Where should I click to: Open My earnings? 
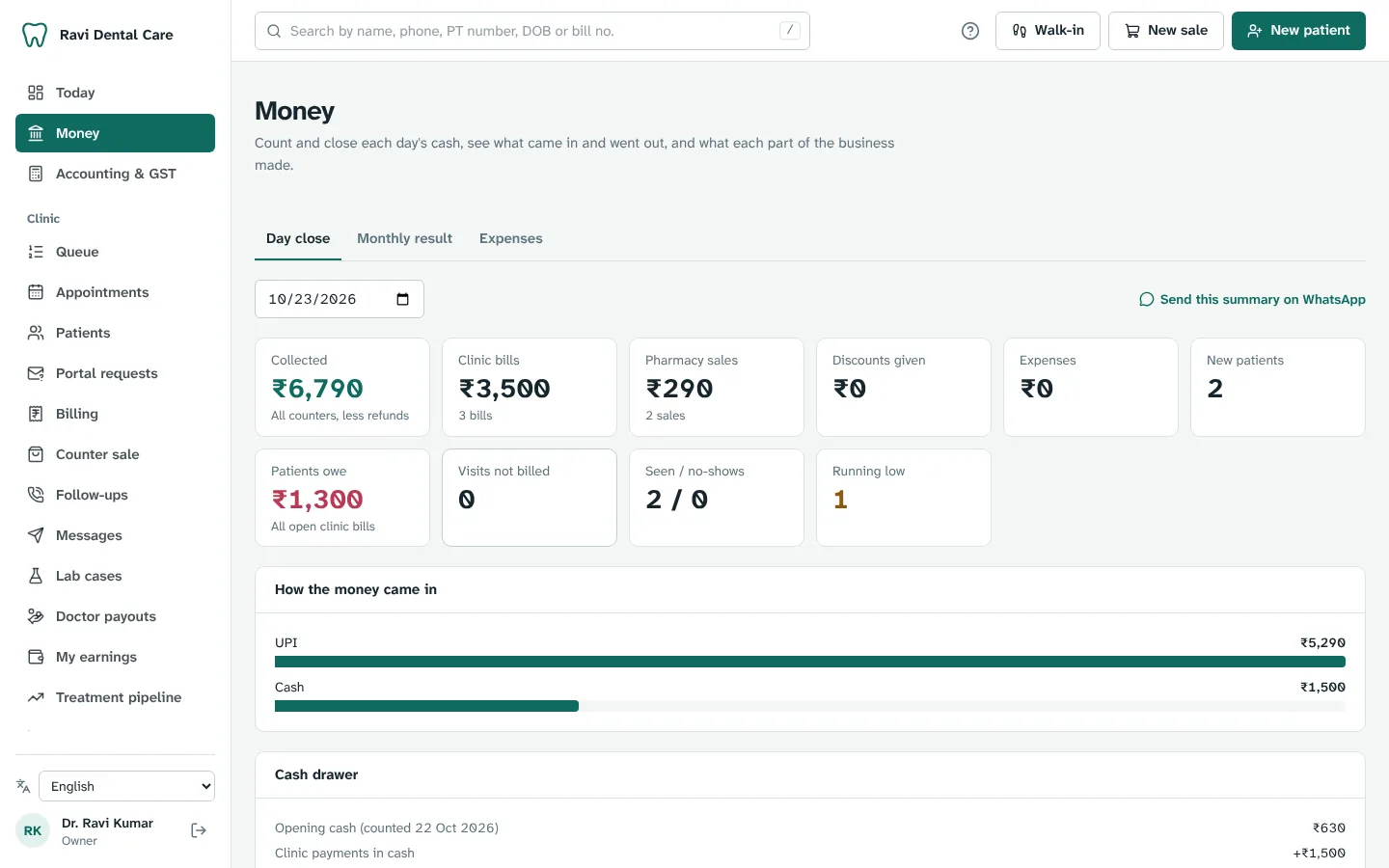(115, 657)
